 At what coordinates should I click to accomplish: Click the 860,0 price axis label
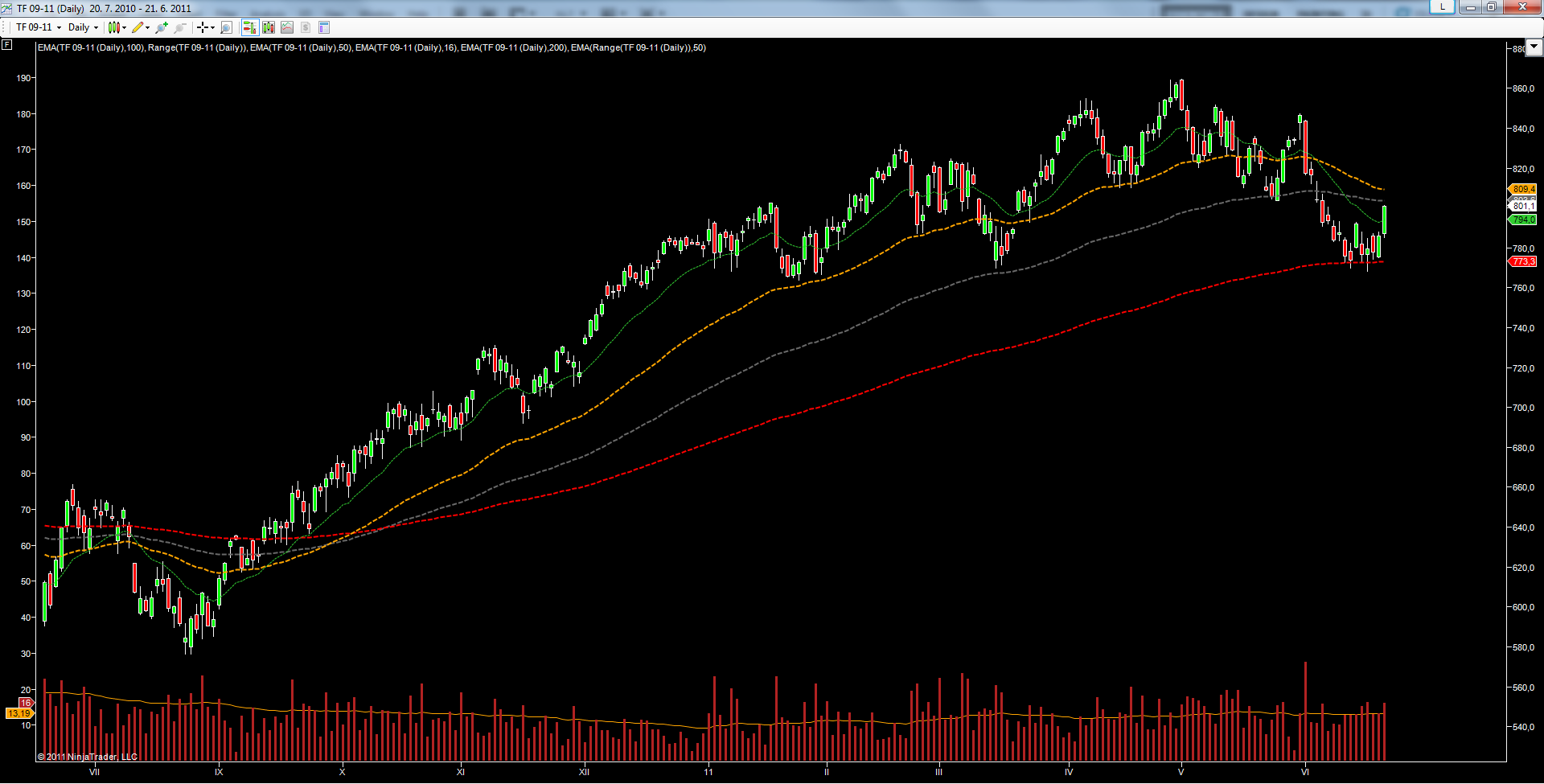coord(1523,88)
